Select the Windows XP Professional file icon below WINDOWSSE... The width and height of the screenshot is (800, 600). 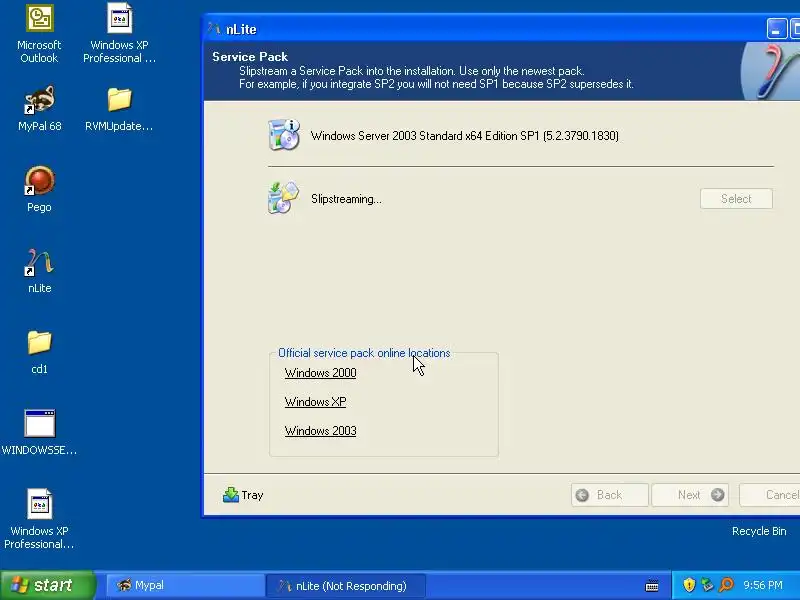(39, 504)
